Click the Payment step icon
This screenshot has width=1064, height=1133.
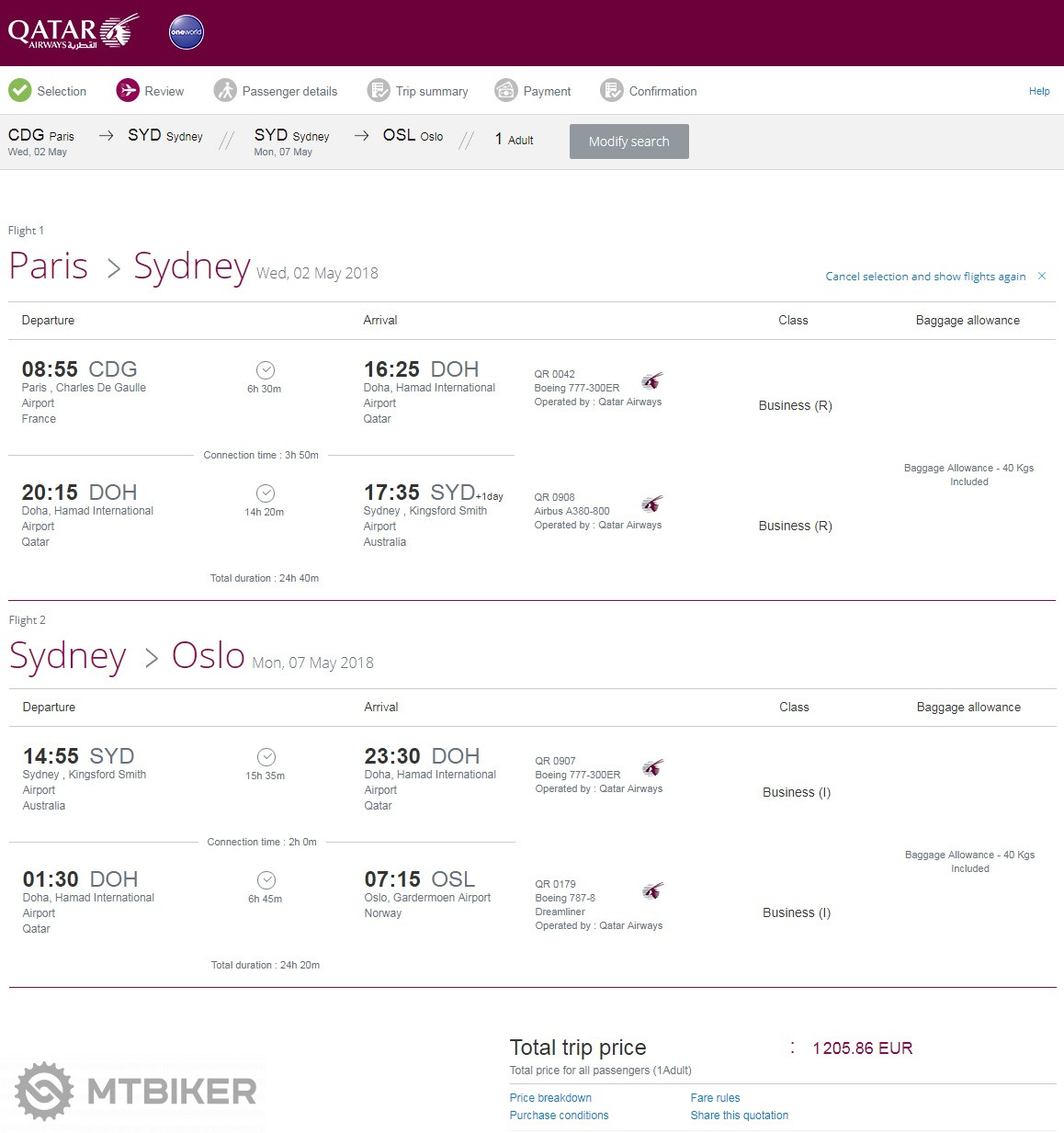[x=506, y=90]
